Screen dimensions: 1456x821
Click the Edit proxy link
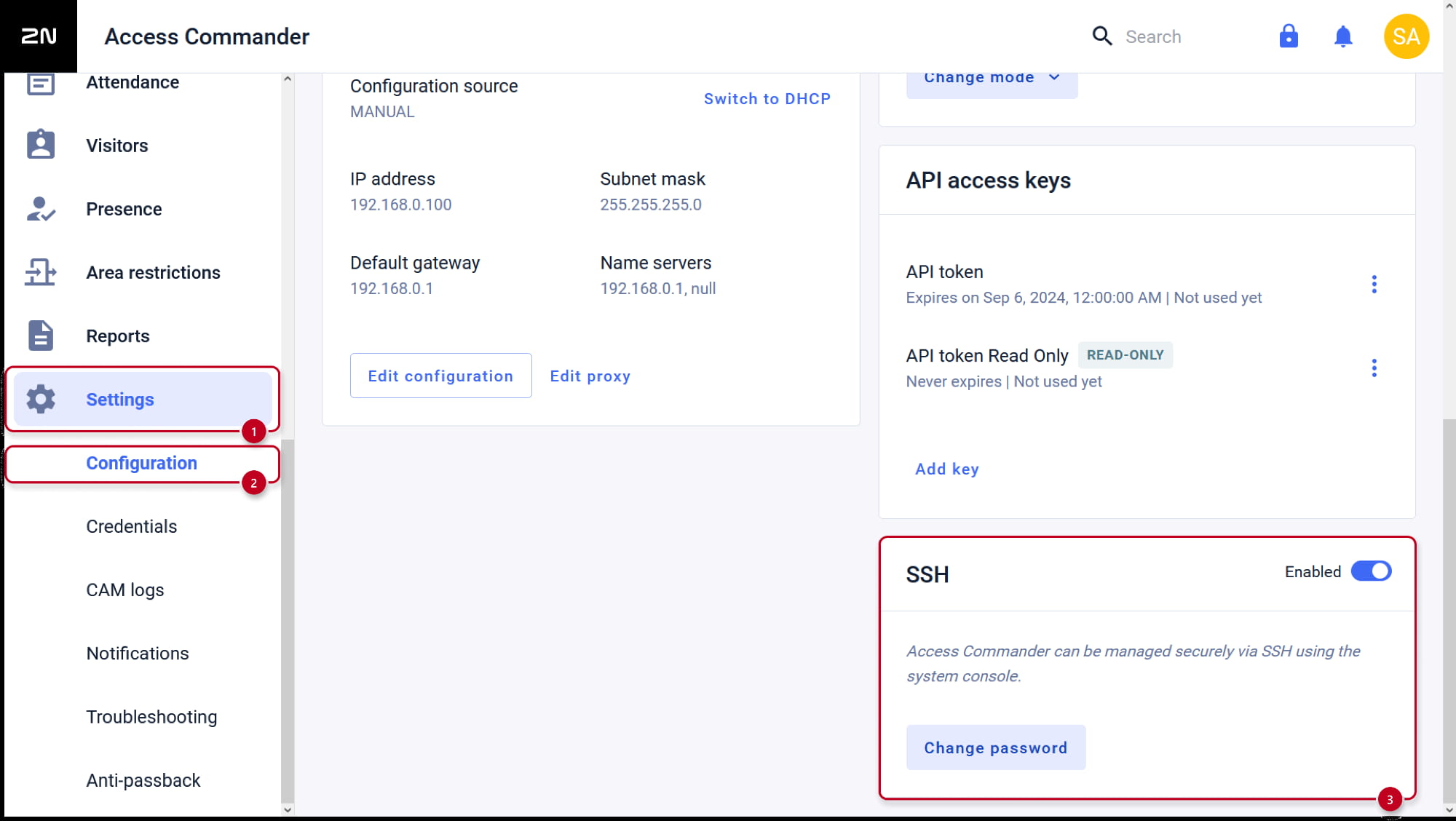(590, 376)
